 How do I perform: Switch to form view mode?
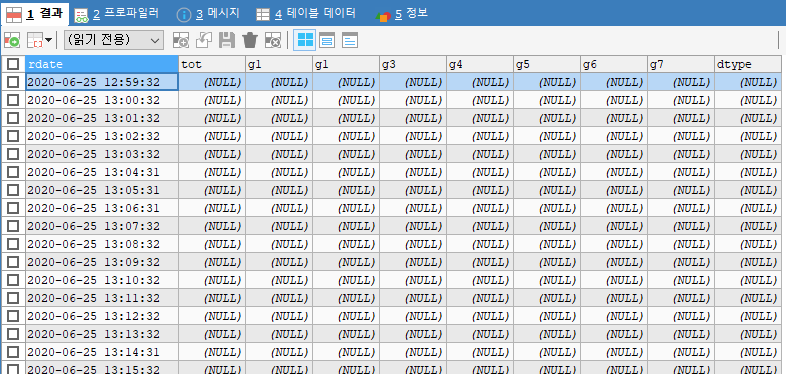pyautogui.click(x=327, y=40)
